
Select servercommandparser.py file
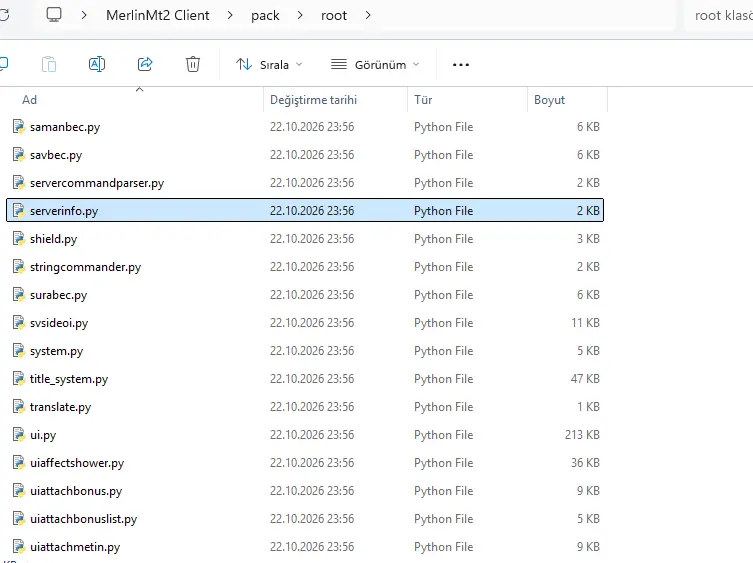305,183
